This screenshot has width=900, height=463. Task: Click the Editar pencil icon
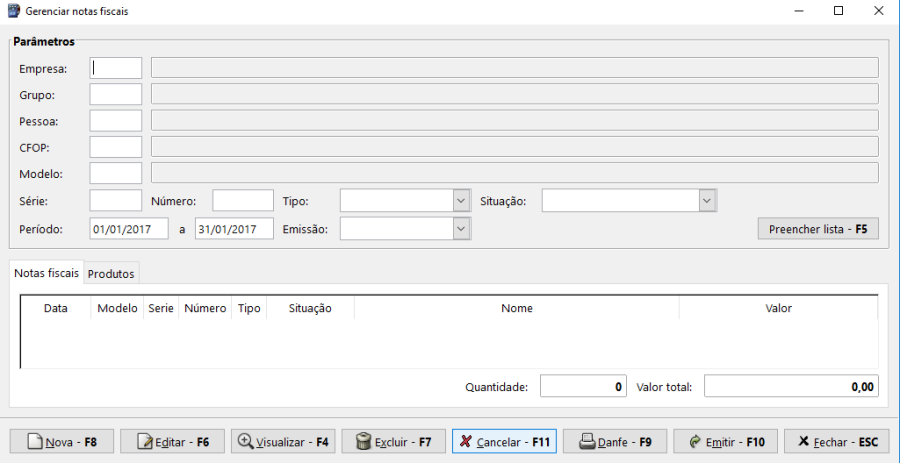click(146, 442)
